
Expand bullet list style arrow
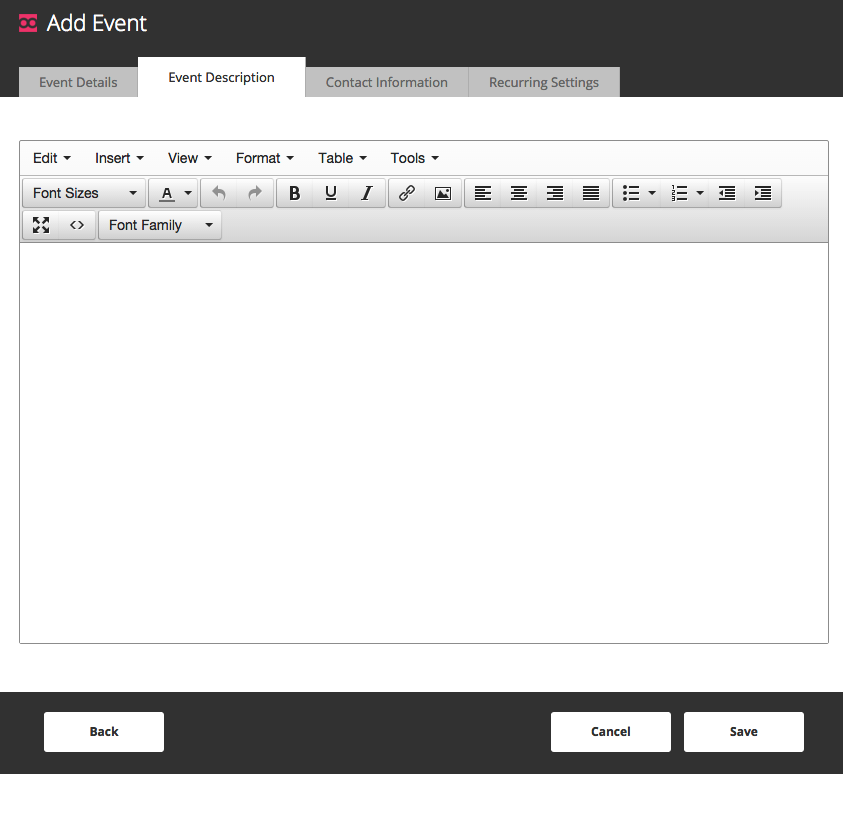point(652,193)
